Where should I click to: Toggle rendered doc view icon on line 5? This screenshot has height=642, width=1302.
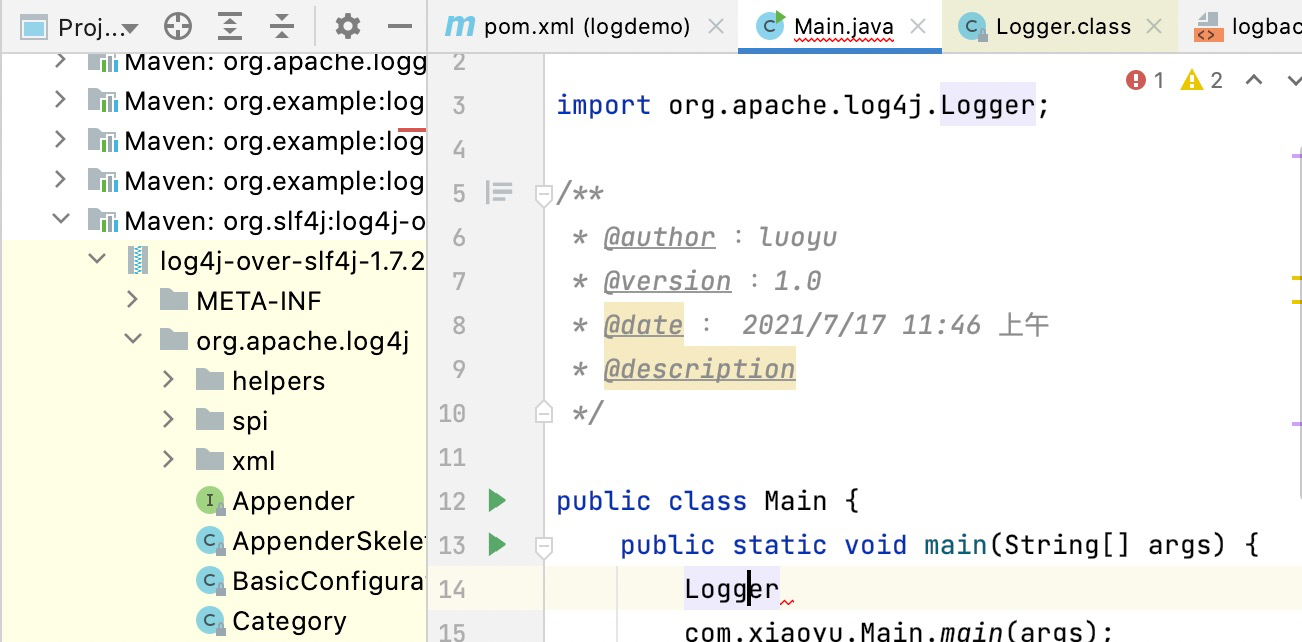click(498, 192)
